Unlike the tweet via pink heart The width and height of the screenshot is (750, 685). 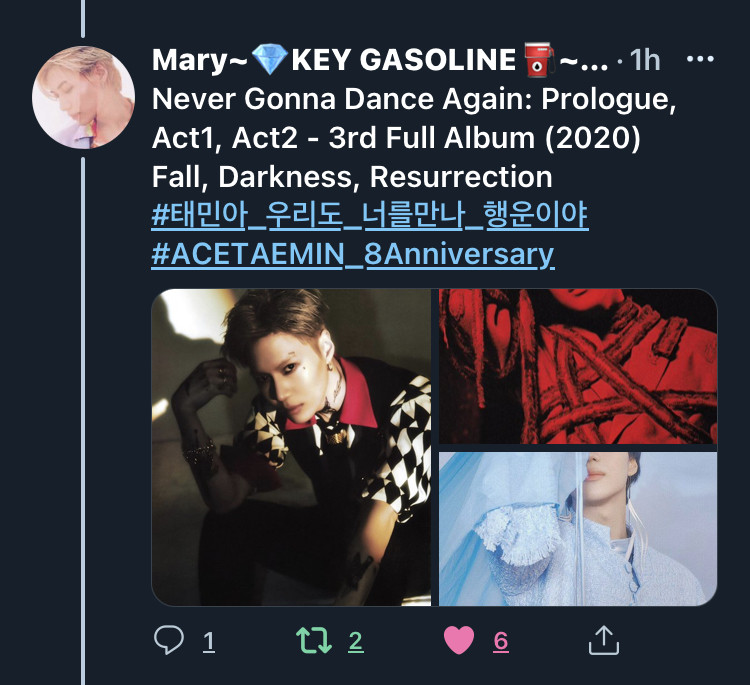[x=459, y=640]
